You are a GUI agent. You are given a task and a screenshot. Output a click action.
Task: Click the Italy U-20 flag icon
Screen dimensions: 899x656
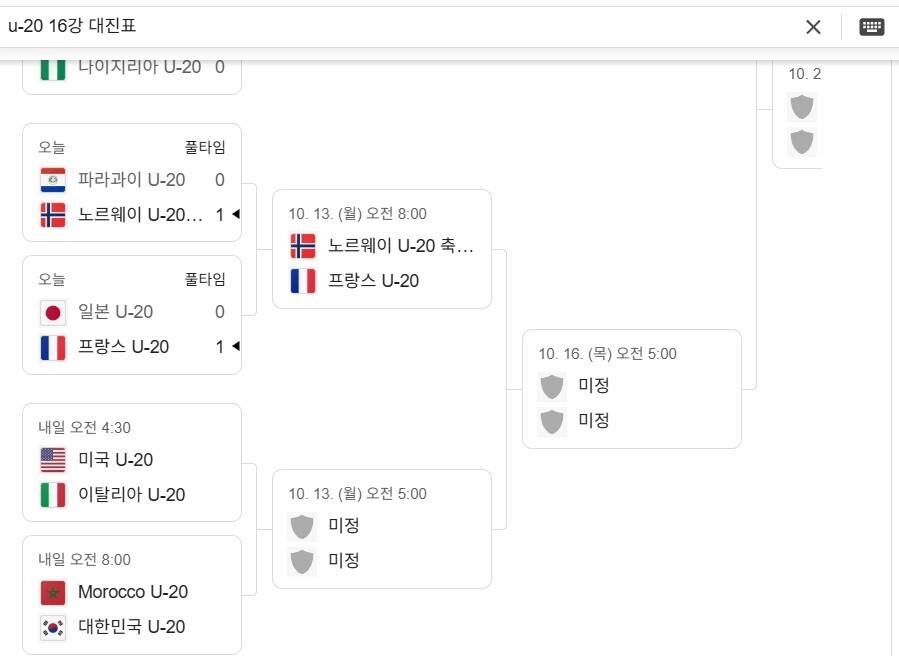[53, 495]
